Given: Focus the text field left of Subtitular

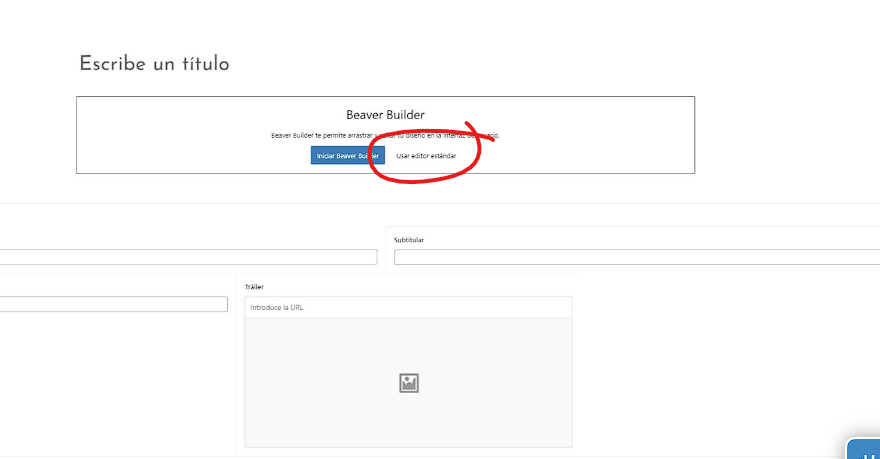Looking at the screenshot, I should (189, 257).
